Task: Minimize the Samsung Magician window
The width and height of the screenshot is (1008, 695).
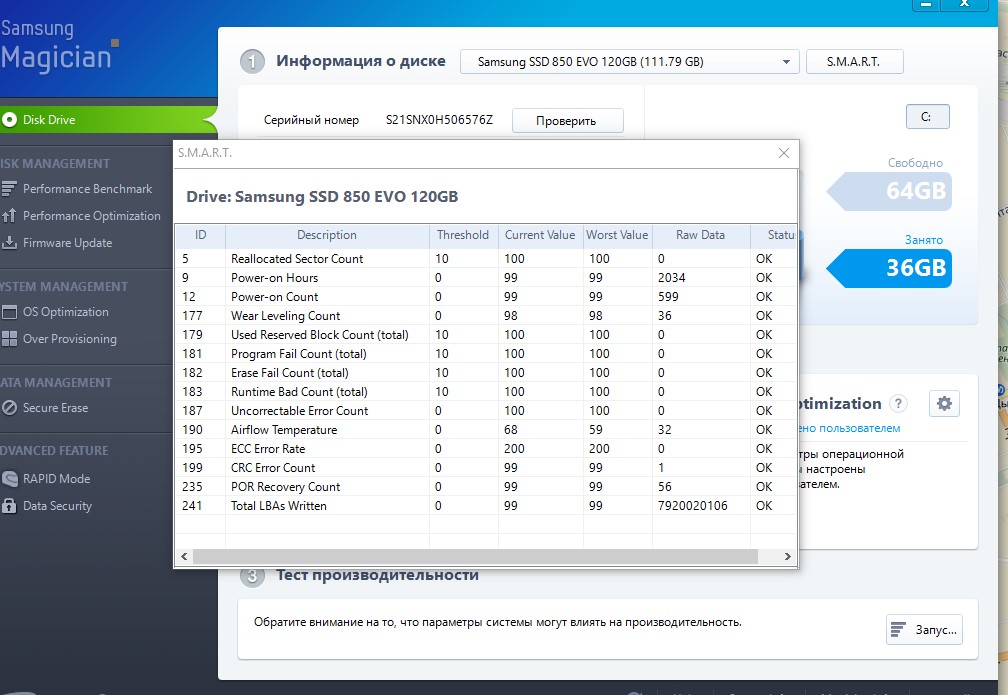Action: pyautogui.click(x=926, y=5)
